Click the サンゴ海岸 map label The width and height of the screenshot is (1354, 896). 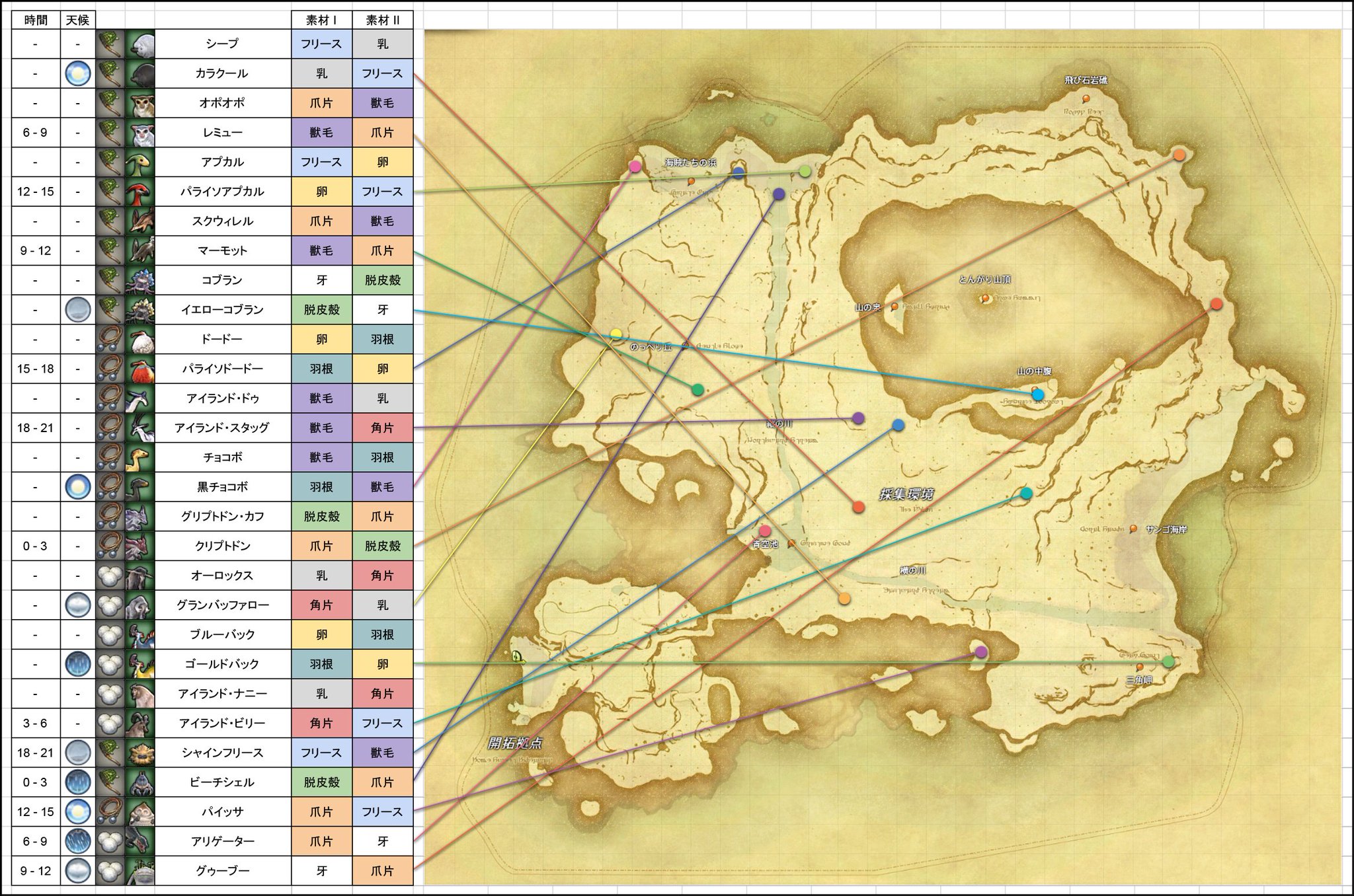[1166, 529]
